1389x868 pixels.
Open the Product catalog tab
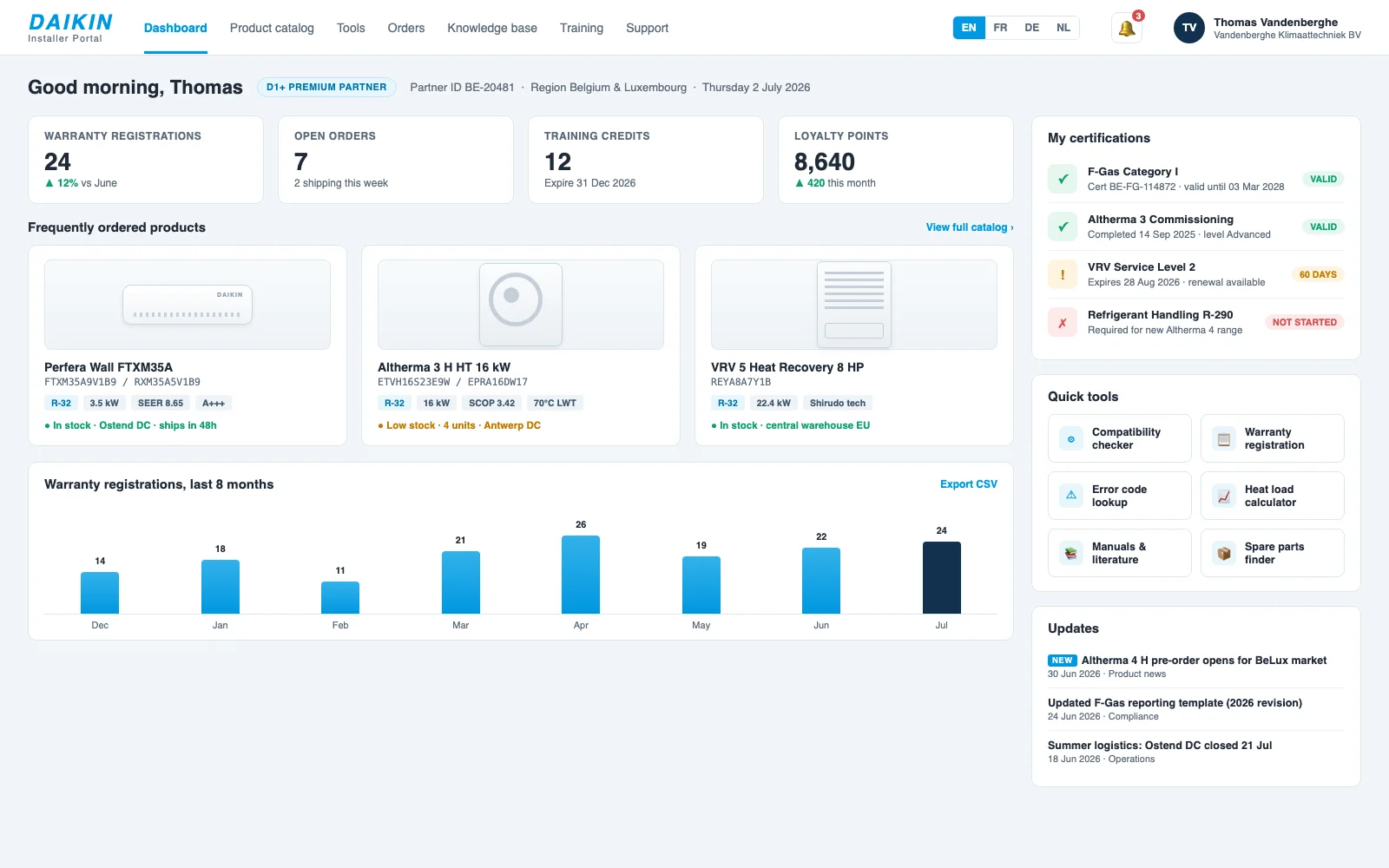click(272, 28)
